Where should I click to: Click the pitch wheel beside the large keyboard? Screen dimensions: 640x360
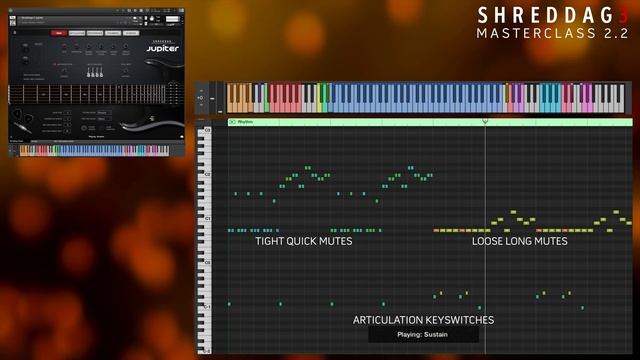212,98
